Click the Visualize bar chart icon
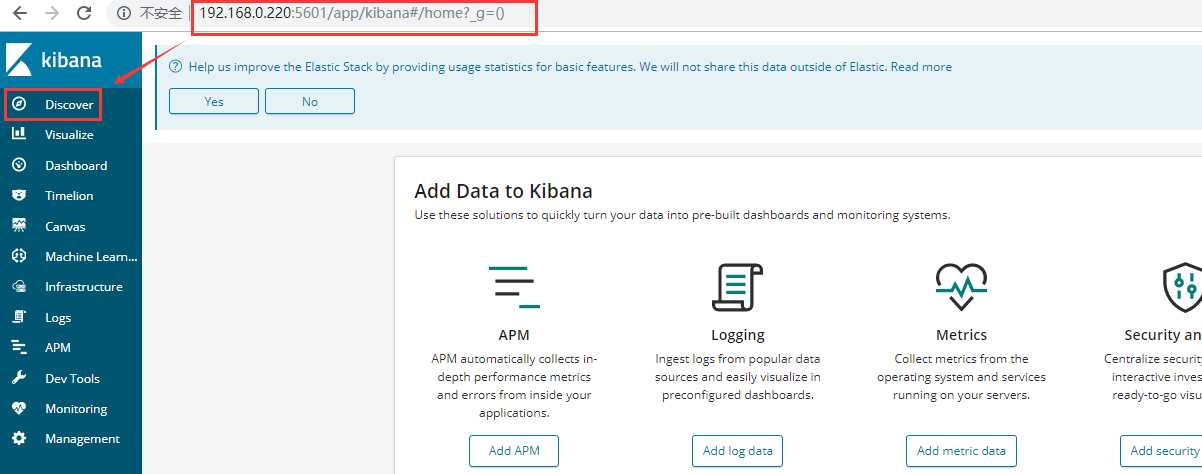The width and height of the screenshot is (1202, 474). coord(19,134)
